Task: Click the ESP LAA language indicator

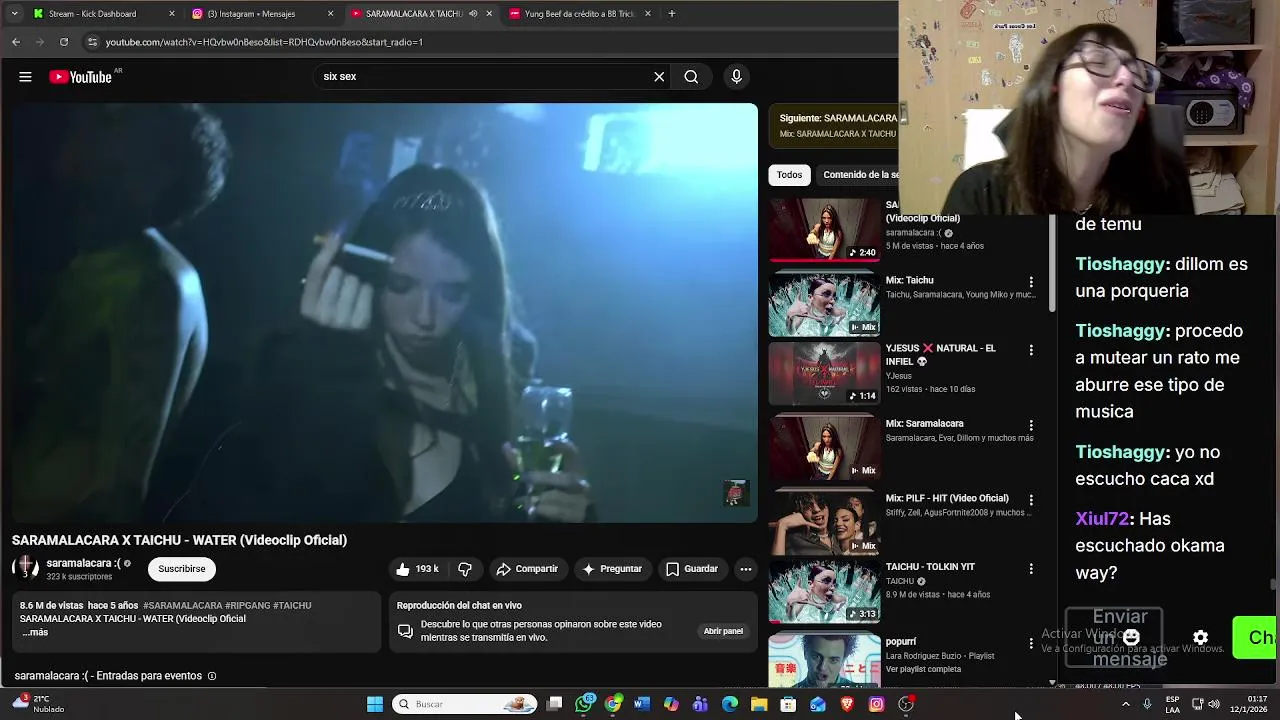Action: click(x=1172, y=704)
